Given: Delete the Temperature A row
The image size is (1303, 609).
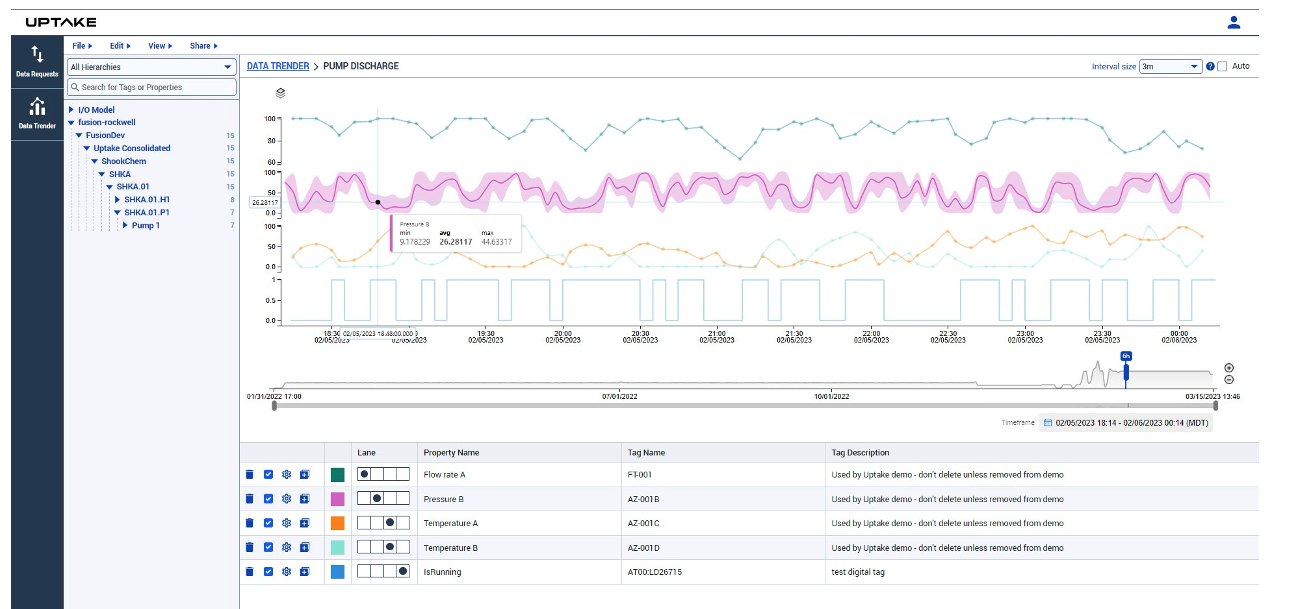Looking at the screenshot, I should point(250,523).
